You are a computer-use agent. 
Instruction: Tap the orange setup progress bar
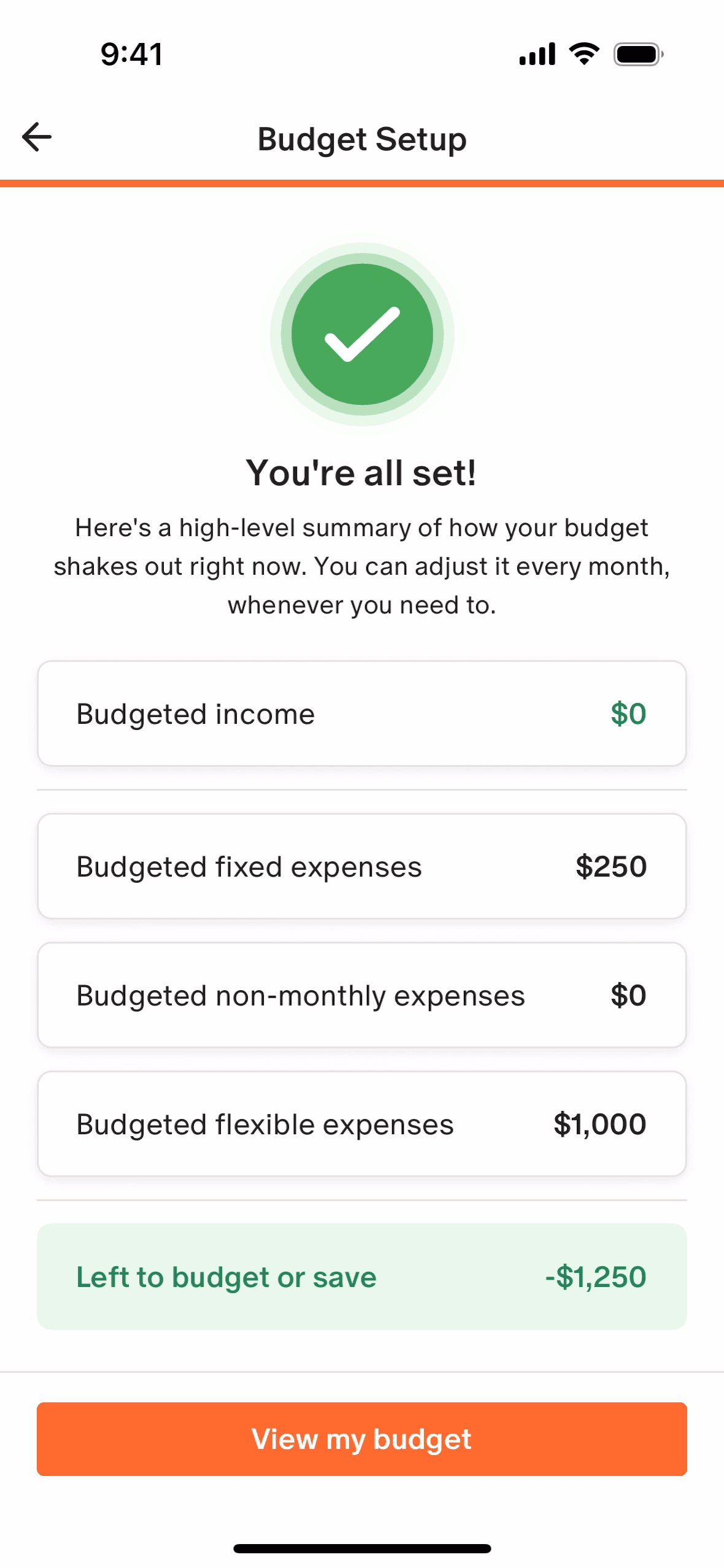[362, 183]
